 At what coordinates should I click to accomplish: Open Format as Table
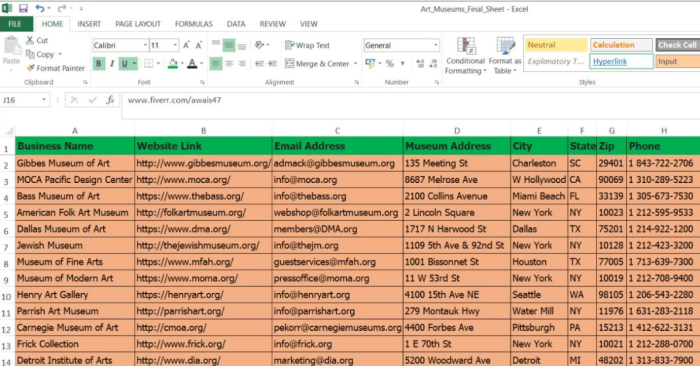click(505, 56)
